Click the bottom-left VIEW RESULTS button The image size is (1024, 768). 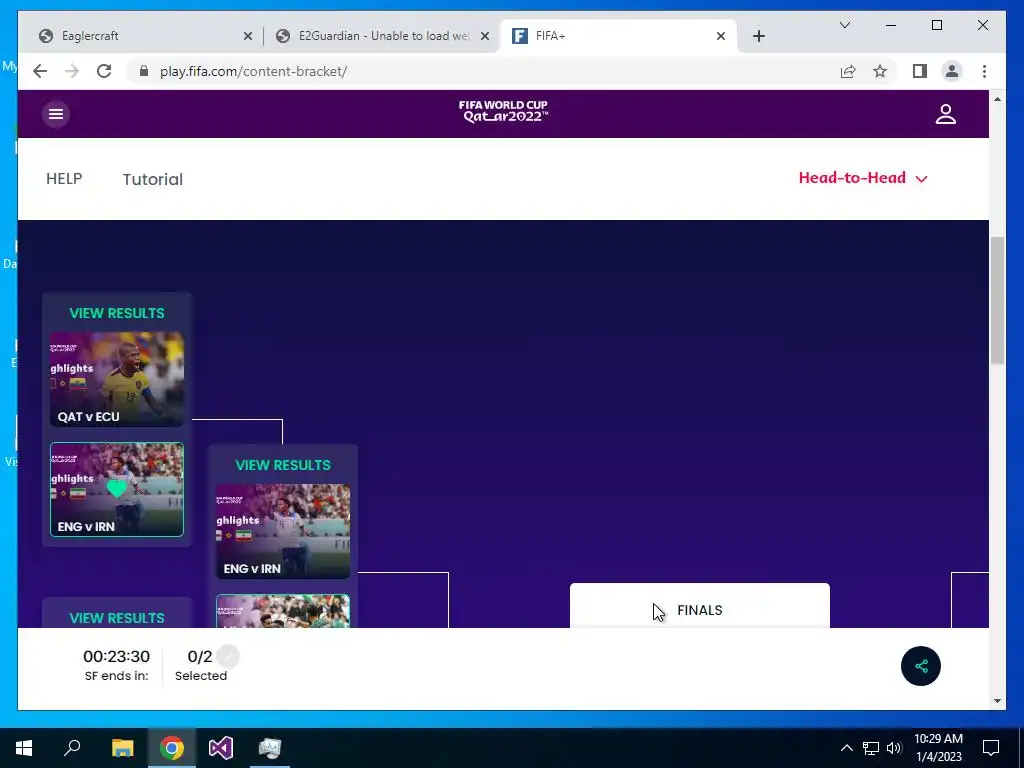[117, 618]
